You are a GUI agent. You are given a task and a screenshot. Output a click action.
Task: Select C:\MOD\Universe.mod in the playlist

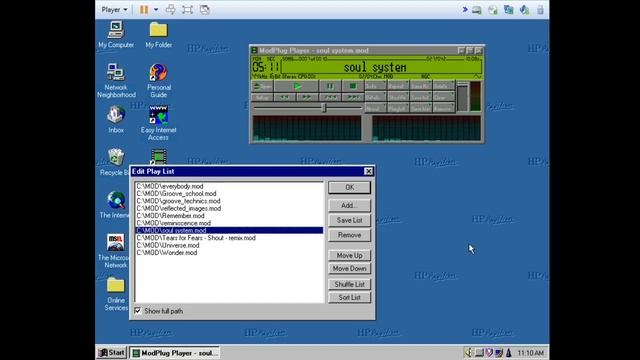click(229, 245)
